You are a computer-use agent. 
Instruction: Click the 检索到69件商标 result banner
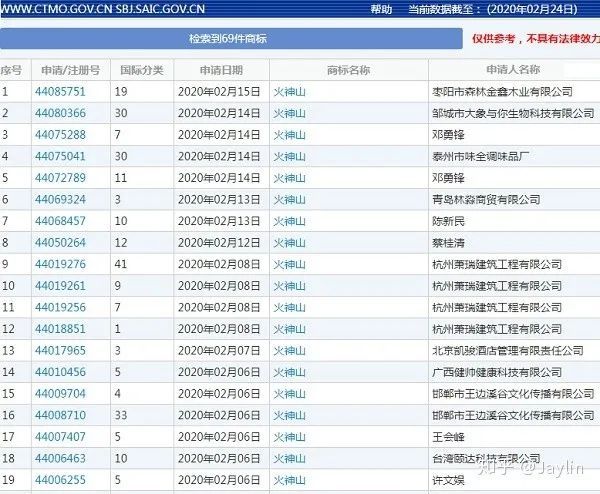[x=231, y=38]
